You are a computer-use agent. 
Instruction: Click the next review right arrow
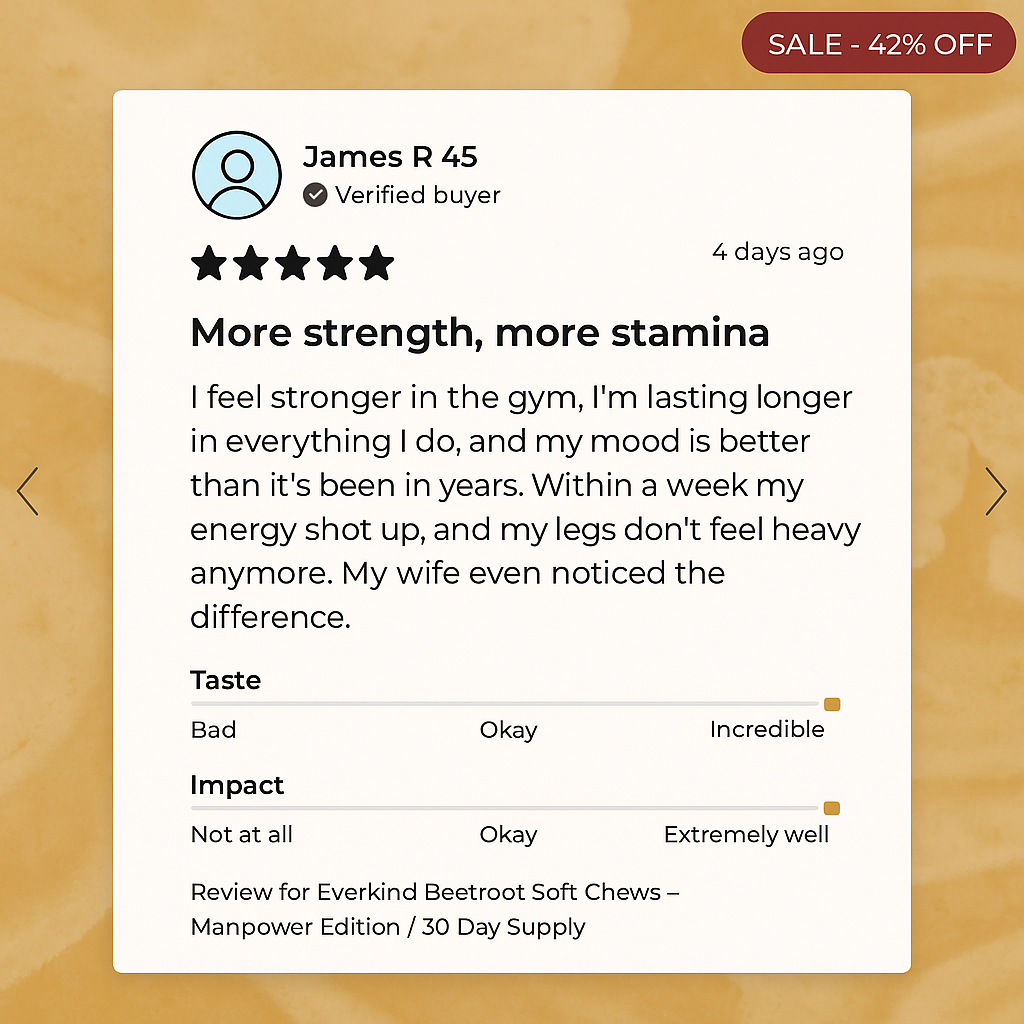(995, 491)
